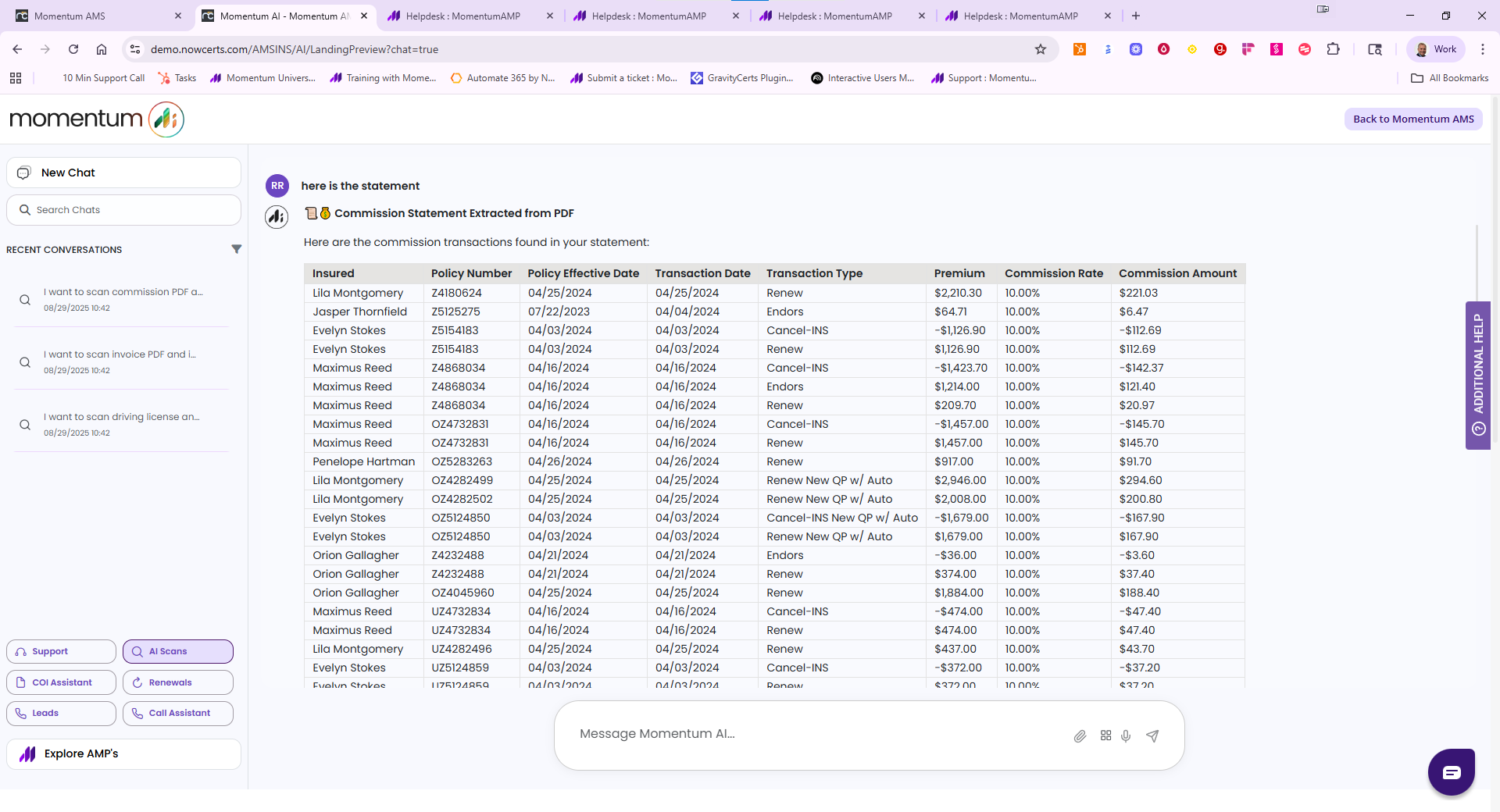Open Tasks bookmark
Viewport: 1500px width, 812px height.
(x=177, y=78)
